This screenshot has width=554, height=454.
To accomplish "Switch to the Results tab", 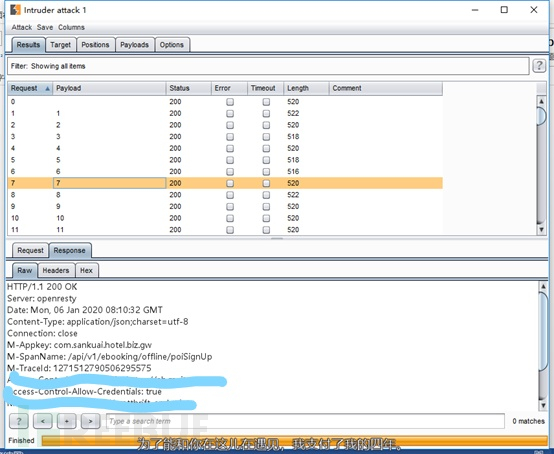I will 28,45.
